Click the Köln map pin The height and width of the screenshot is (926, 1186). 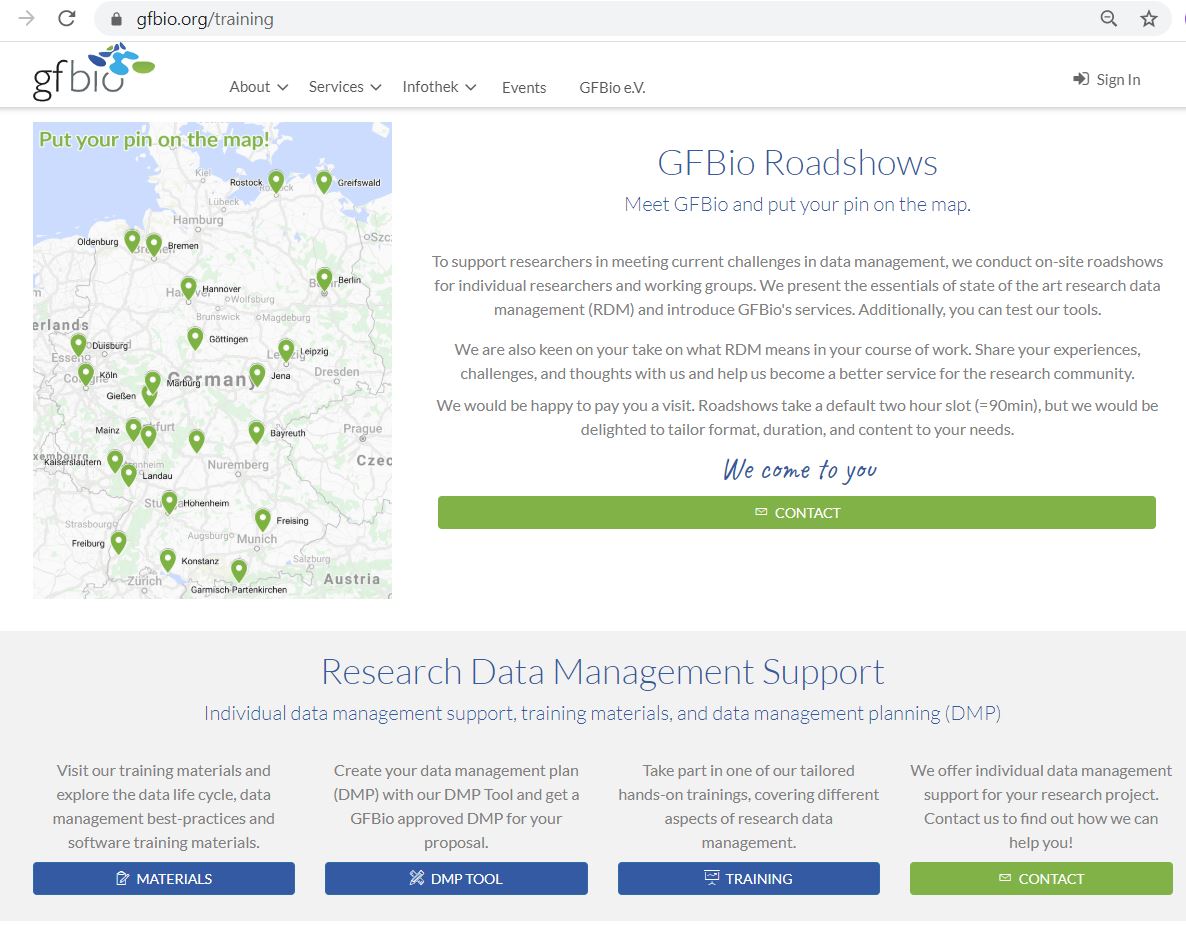click(86, 374)
